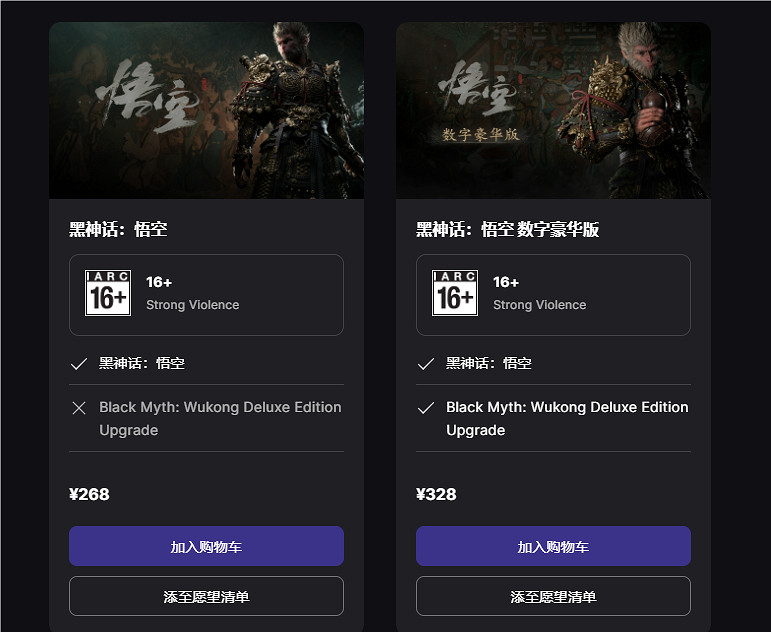The image size is (771, 632).
Task: Click the ¥268 price label
Action: [89, 494]
